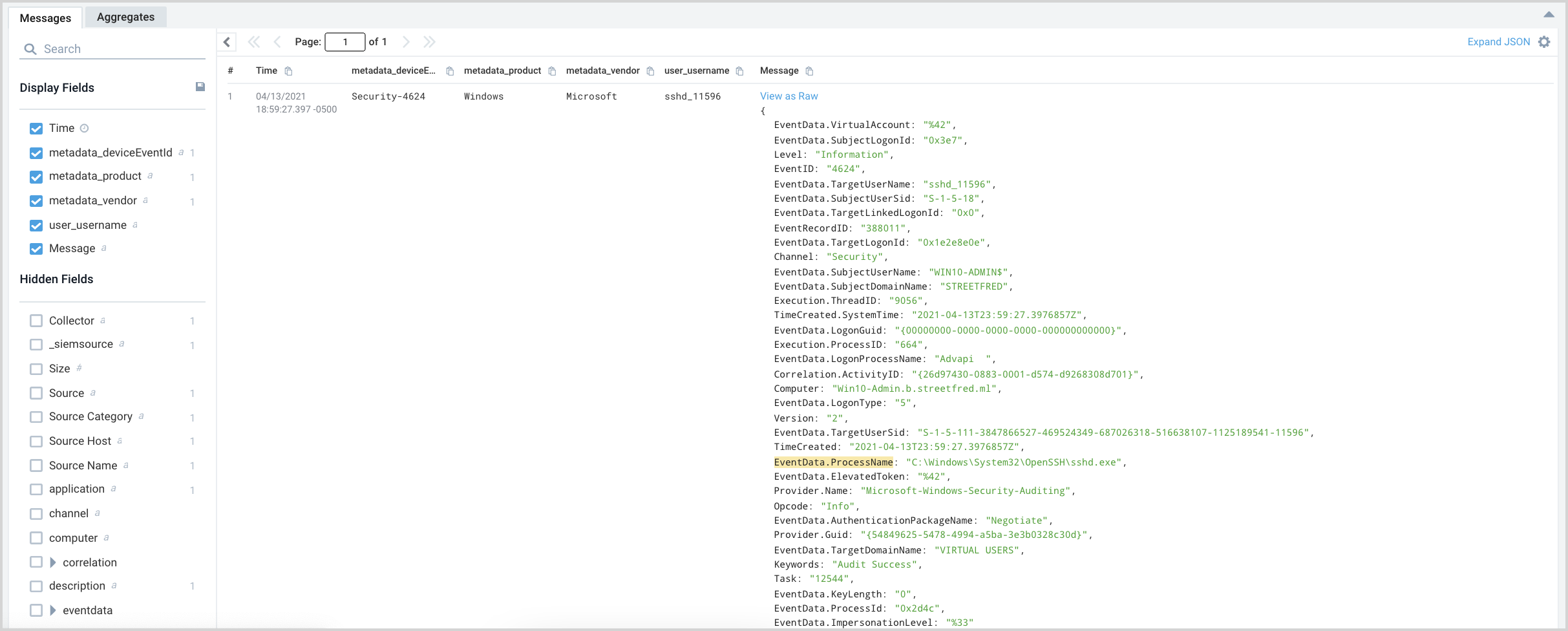Click the copy icon beside user_username column
This screenshot has width=1568, height=631.
740,71
